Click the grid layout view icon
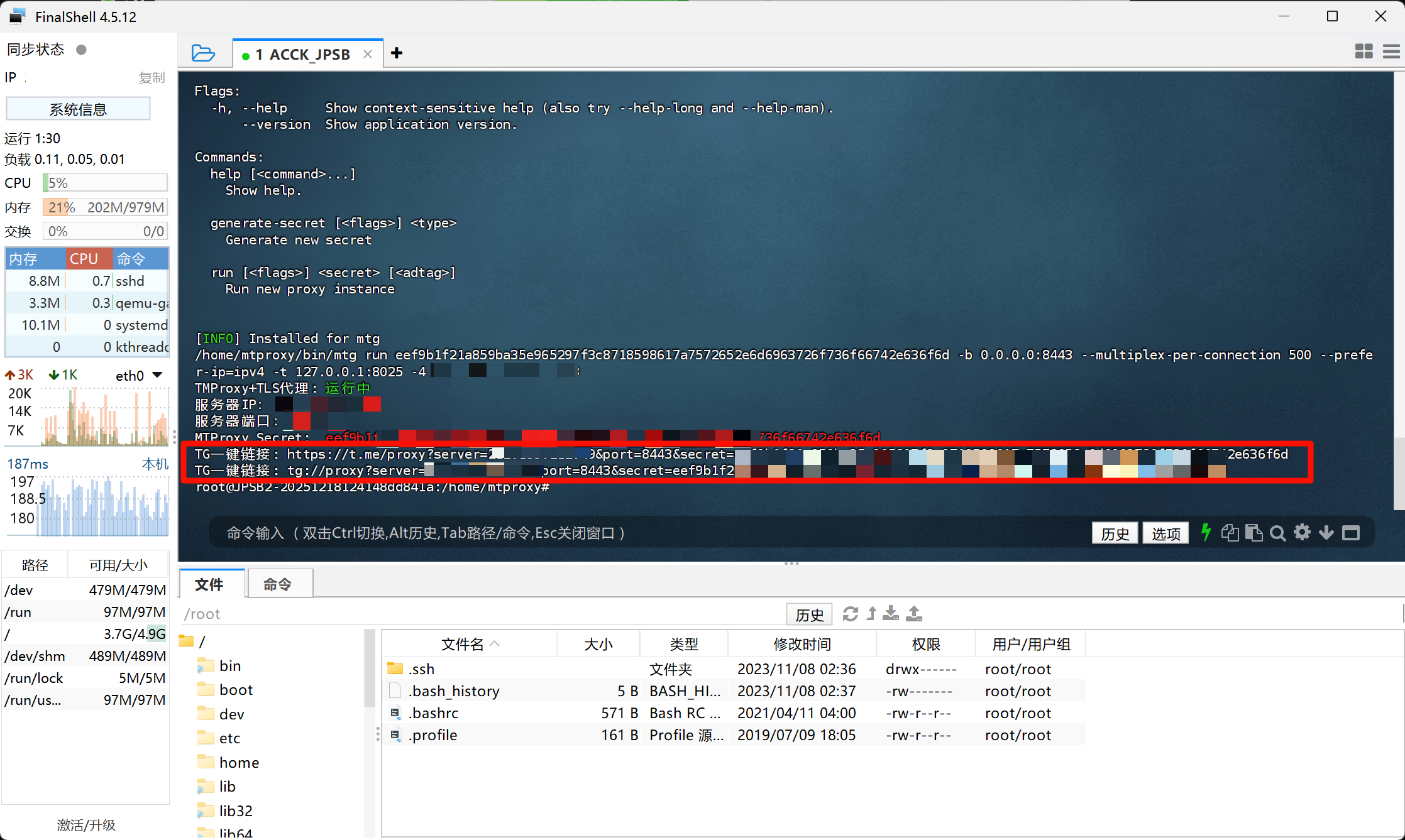 pos(1364,52)
